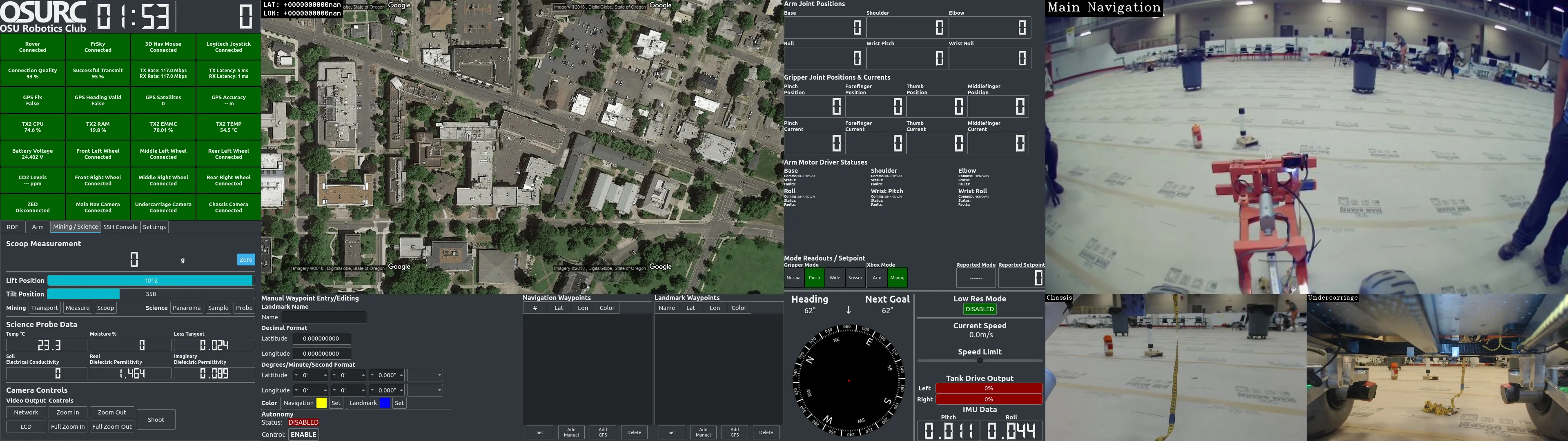
Task: Open the Longitude hemisphere combo box
Action: (425, 390)
